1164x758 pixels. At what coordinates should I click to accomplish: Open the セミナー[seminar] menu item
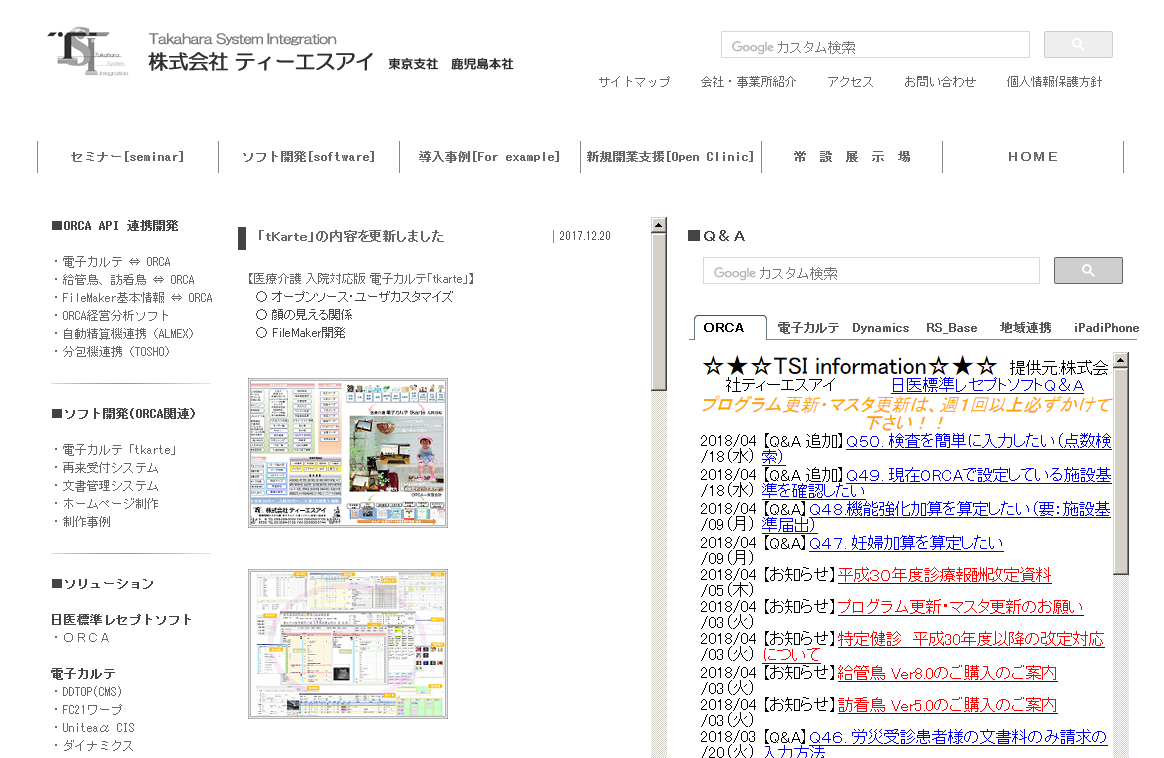pos(127,156)
